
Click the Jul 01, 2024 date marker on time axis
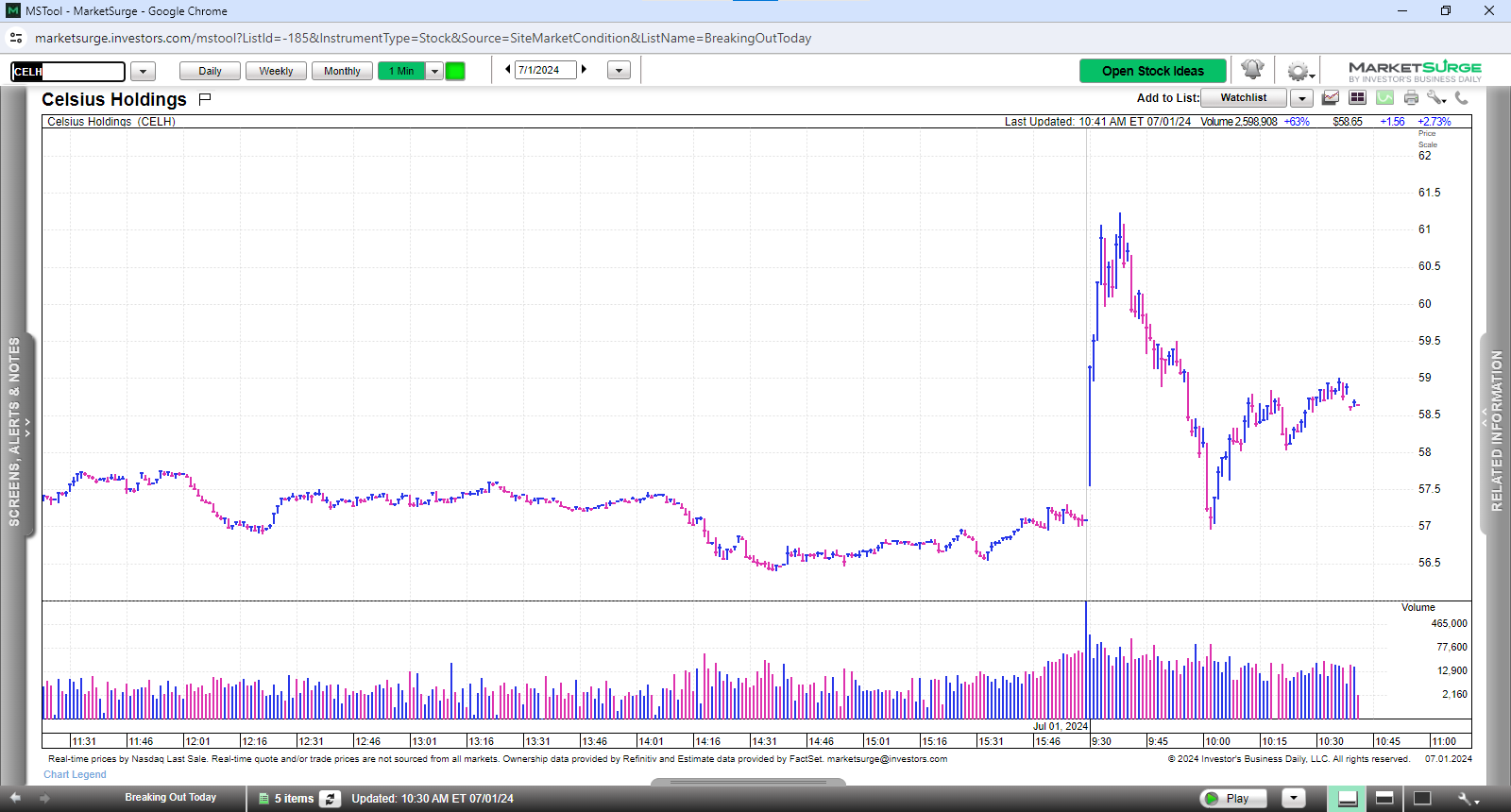[x=1061, y=726]
